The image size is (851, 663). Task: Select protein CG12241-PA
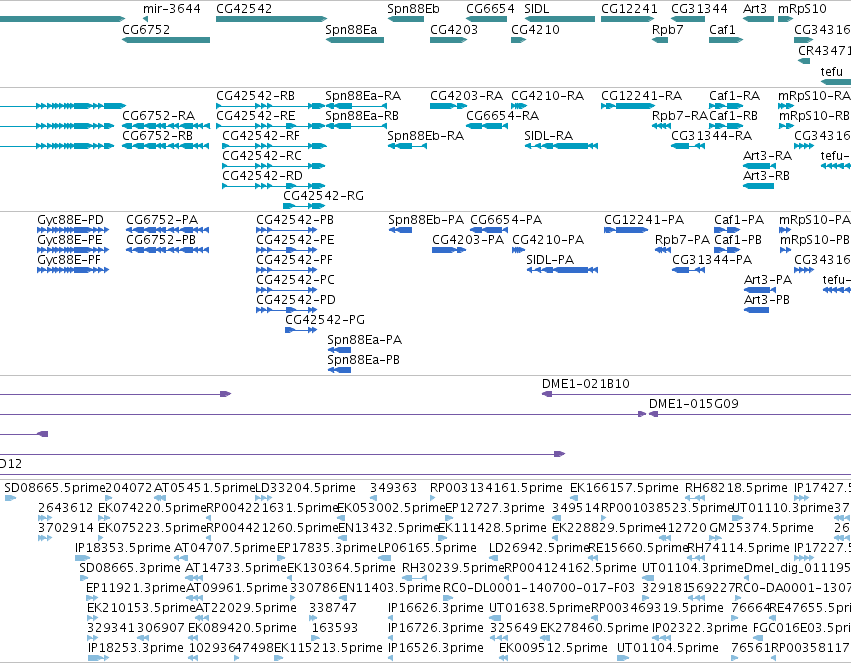click(x=626, y=230)
